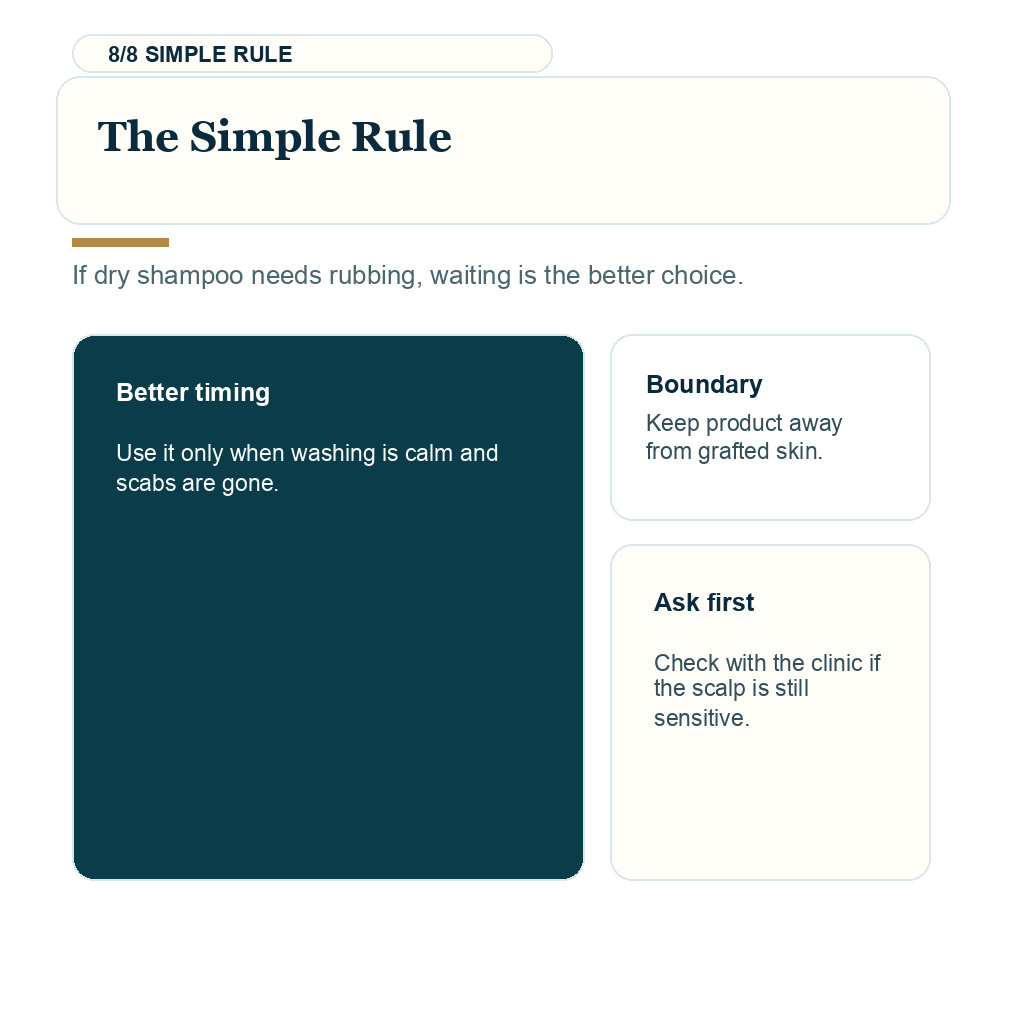Open the Boundary card
Image resolution: width=1024 pixels, height=1024 pixels.
coord(771,428)
